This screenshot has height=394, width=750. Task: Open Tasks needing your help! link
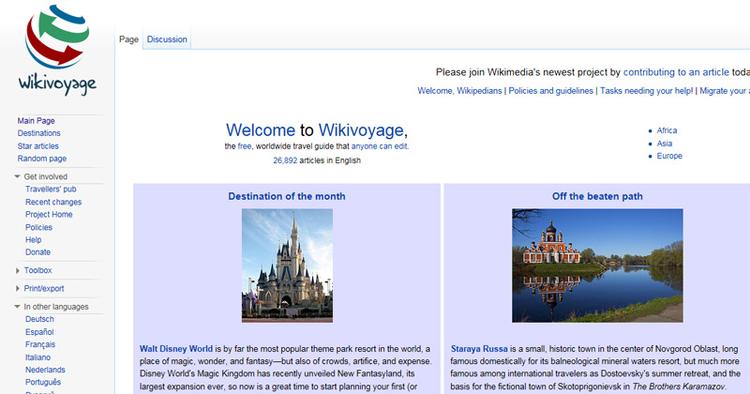click(x=646, y=91)
